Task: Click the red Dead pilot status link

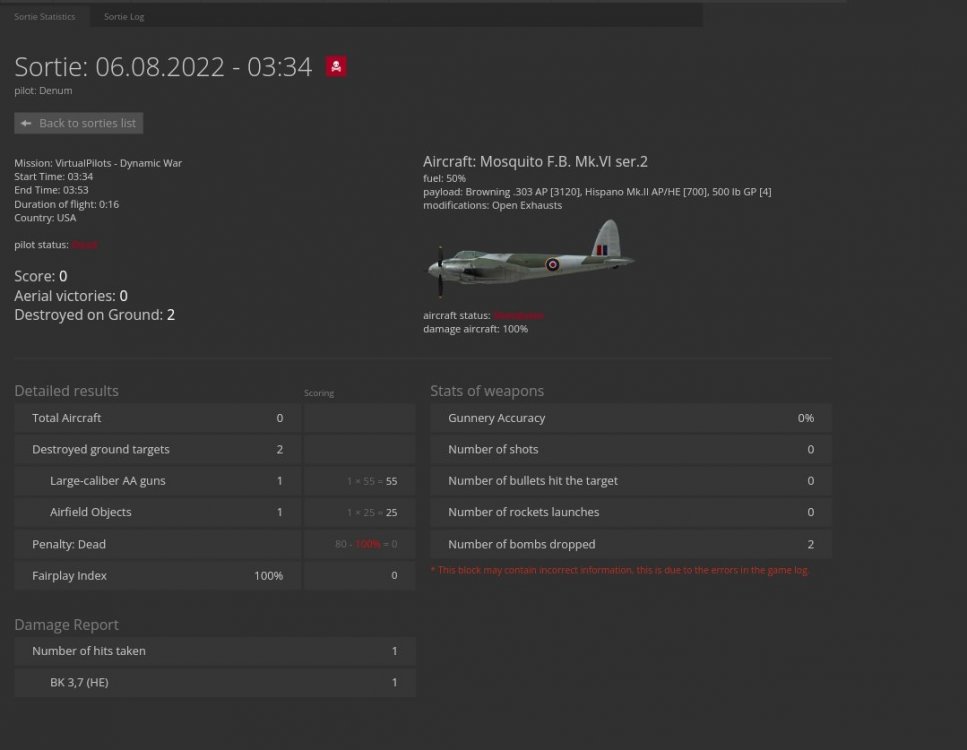Action: 84,244
